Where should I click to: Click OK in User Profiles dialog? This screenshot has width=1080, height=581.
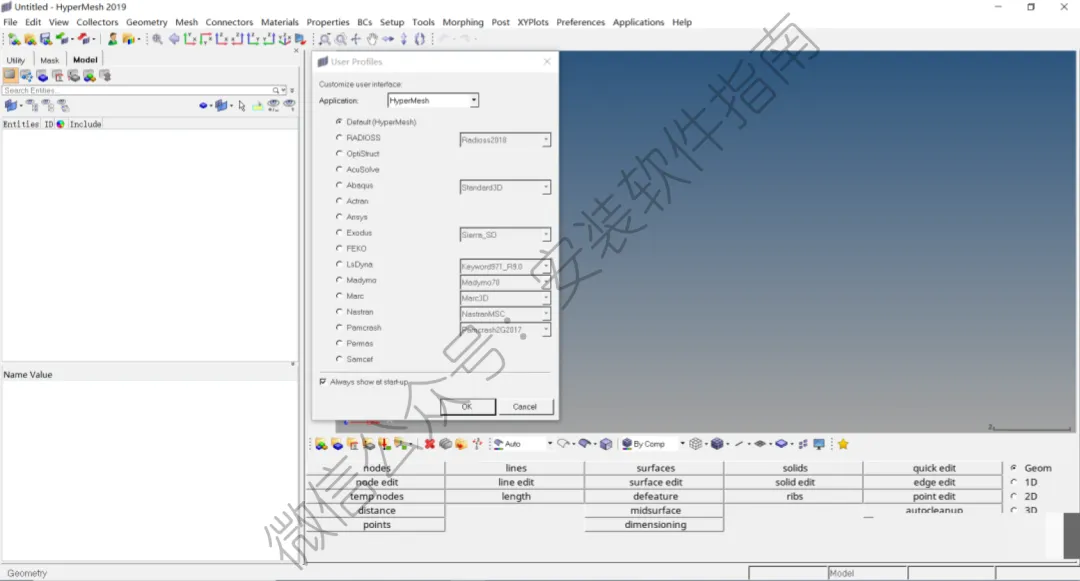(x=468, y=407)
